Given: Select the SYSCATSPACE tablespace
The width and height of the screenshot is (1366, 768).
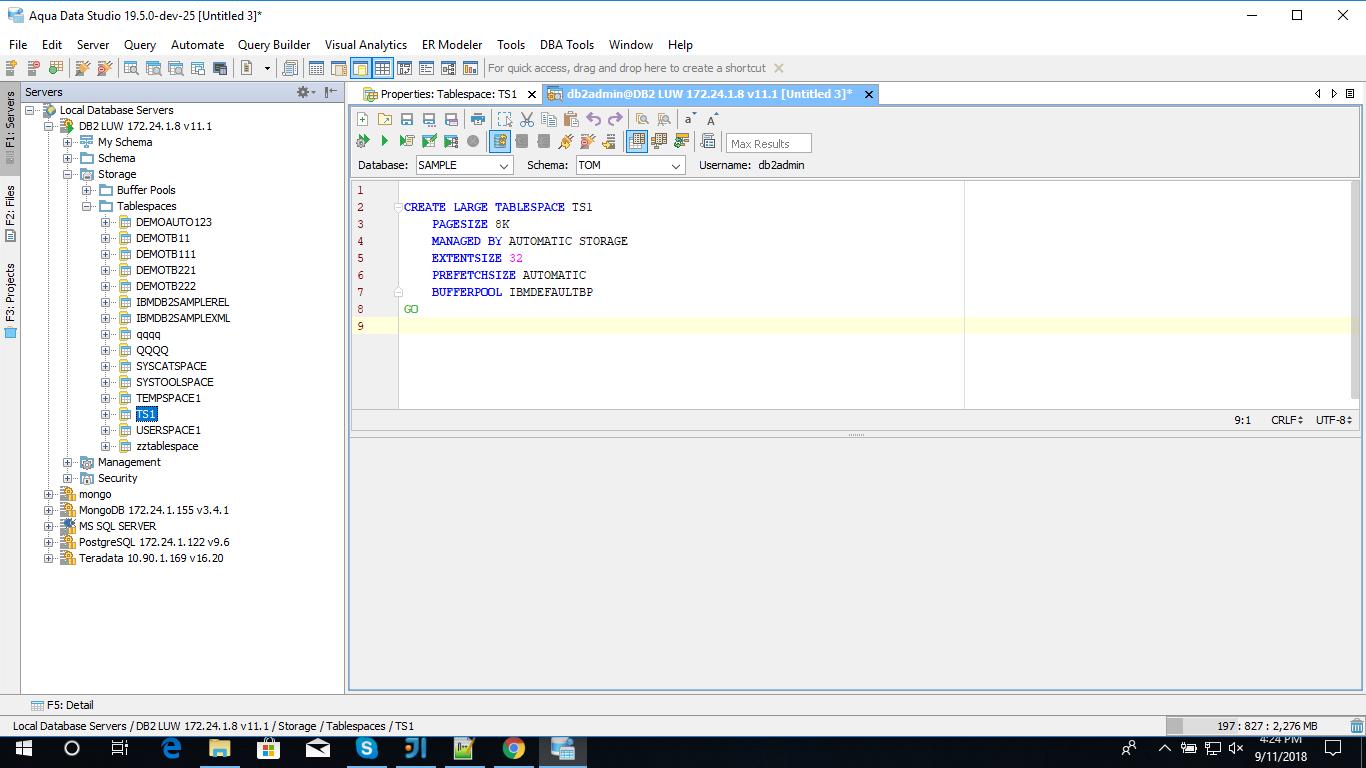Looking at the screenshot, I should pyautogui.click(x=171, y=366).
